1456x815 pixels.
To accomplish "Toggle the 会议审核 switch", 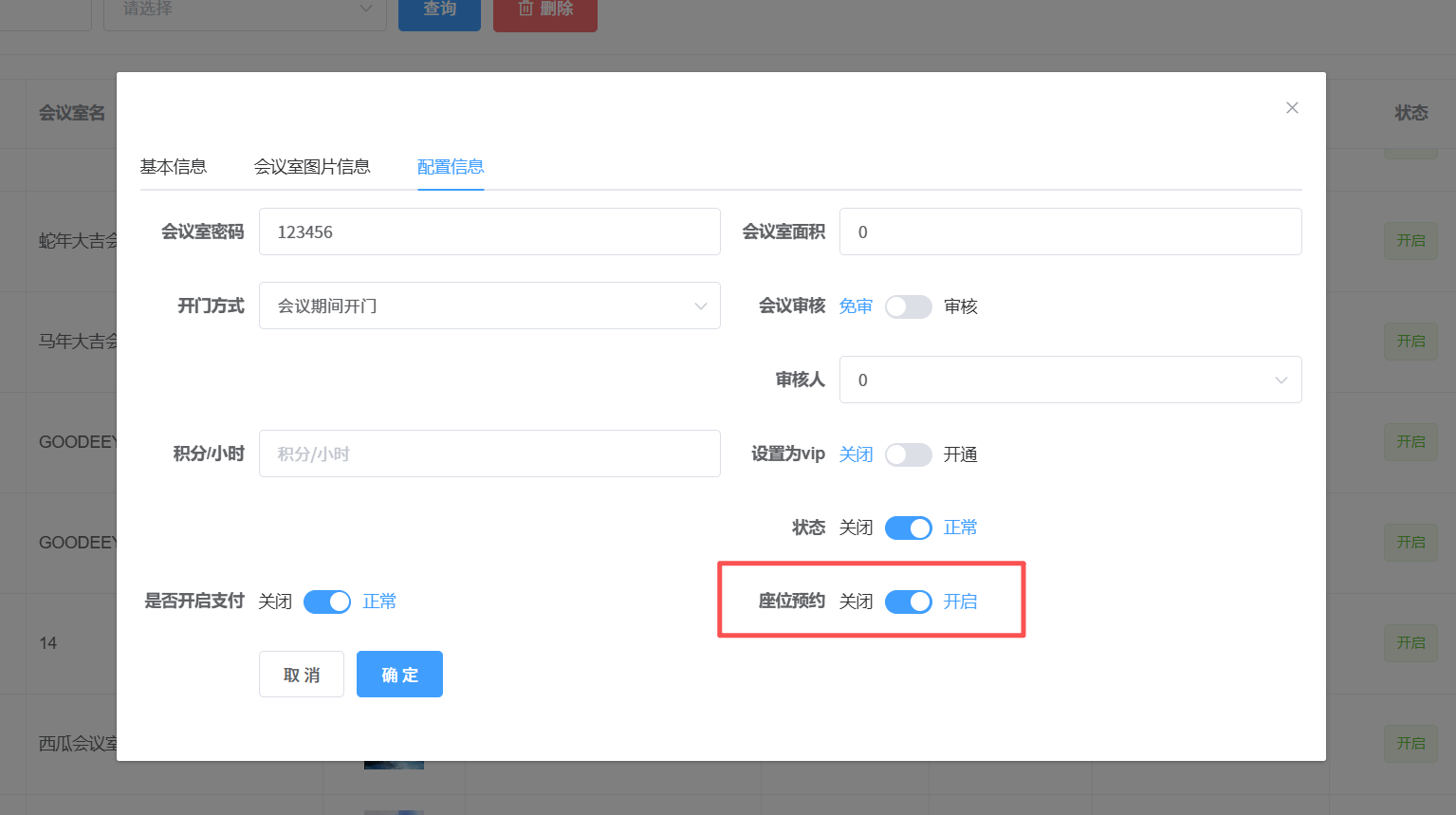I will 909,306.
